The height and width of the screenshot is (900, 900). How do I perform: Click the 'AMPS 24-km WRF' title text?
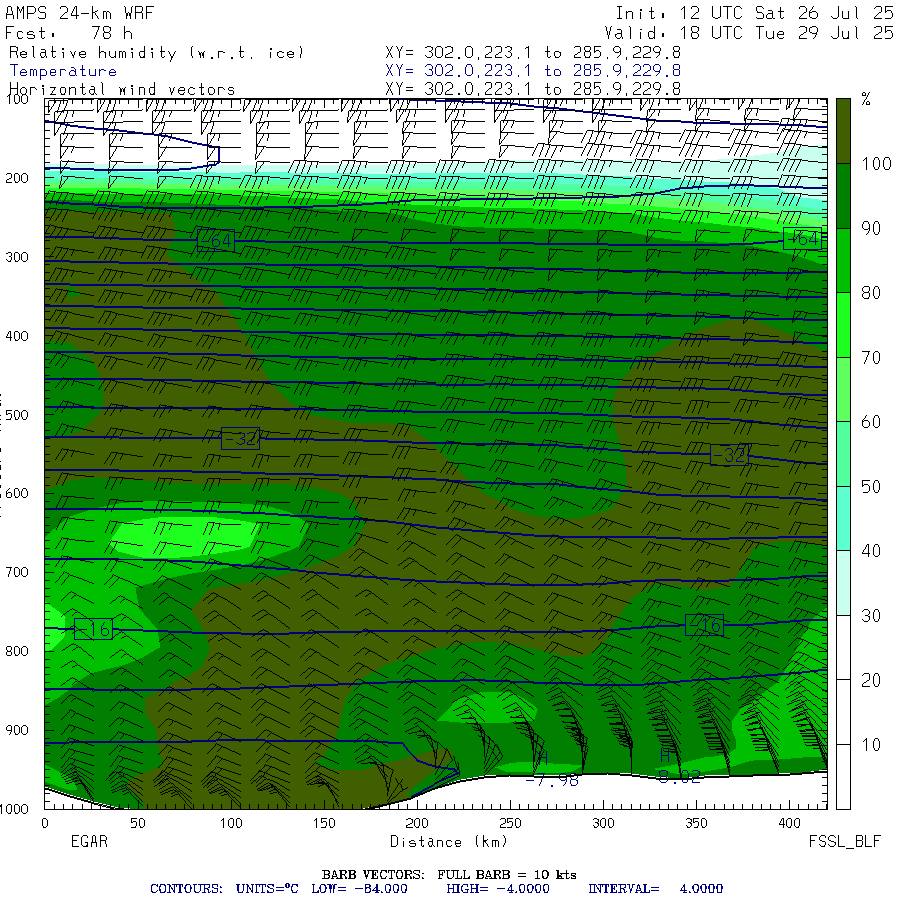pyautogui.click(x=79, y=13)
